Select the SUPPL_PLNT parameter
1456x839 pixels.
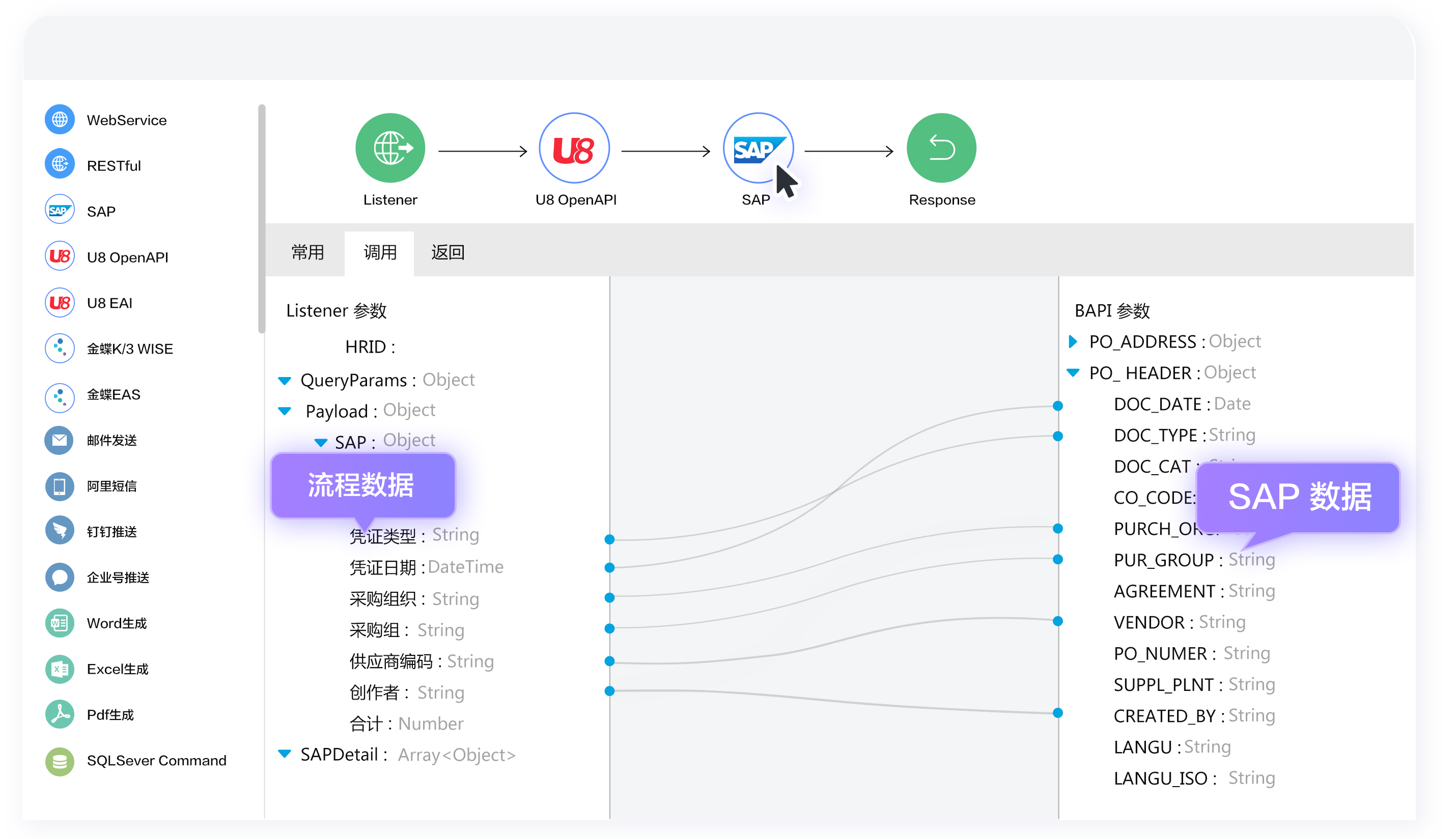click(x=1194, y=684)
